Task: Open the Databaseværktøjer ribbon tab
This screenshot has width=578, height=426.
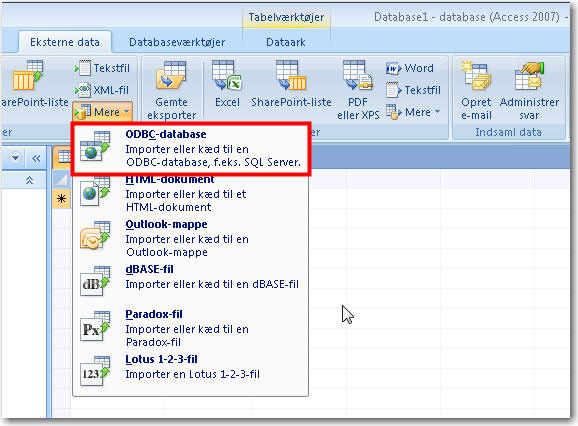Action: (177, 42)
